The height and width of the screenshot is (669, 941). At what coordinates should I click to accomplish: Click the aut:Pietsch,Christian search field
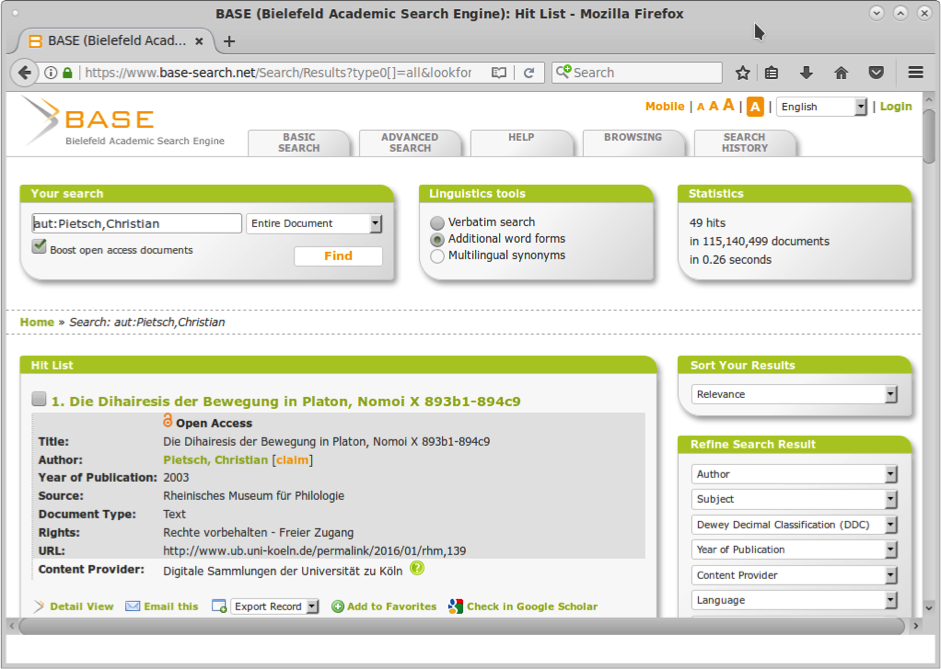(x=136, y=224)
